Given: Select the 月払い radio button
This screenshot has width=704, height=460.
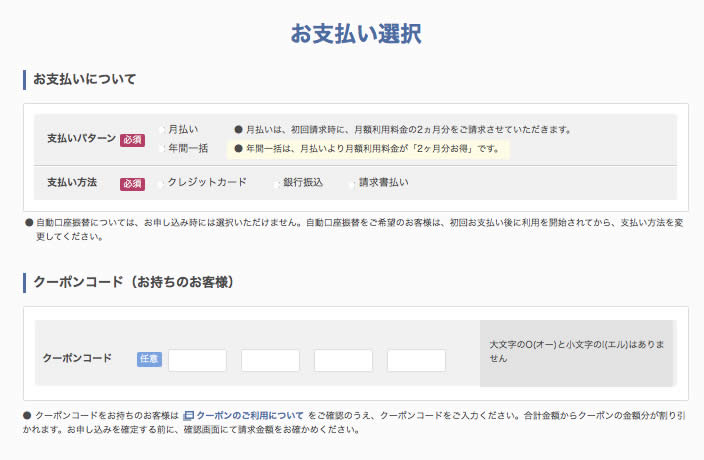Looking at the screenshot, I should tap(162, 129).
